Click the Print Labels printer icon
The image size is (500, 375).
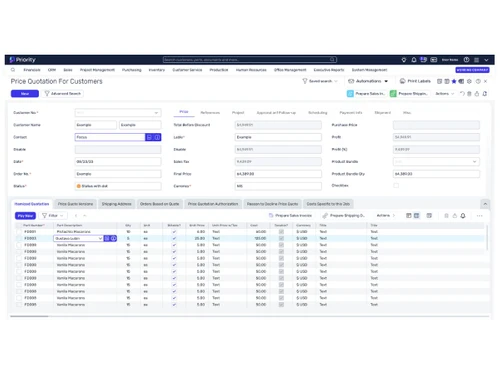coord(402,81)
